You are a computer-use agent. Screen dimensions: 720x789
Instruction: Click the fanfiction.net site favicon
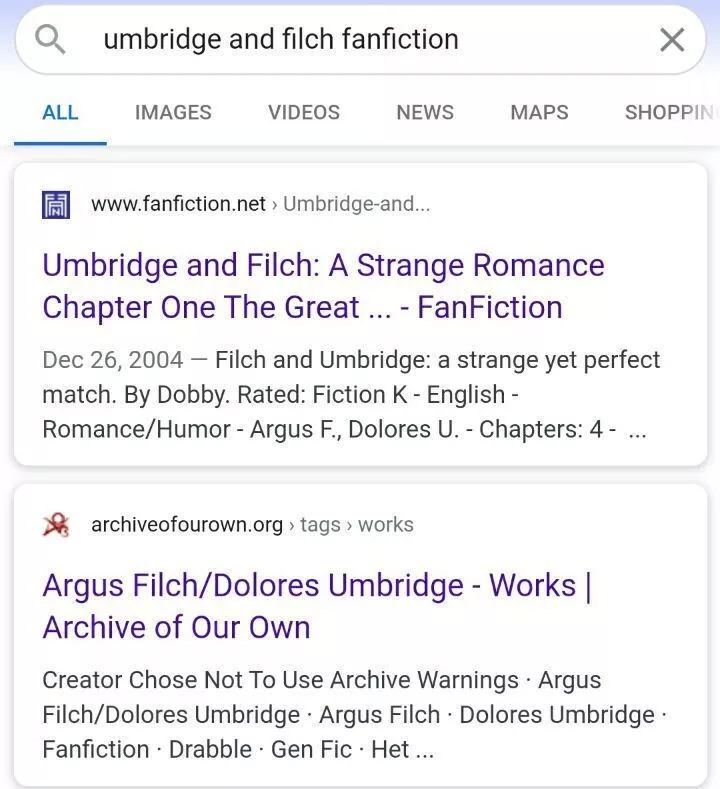click(x=56, y=204)
